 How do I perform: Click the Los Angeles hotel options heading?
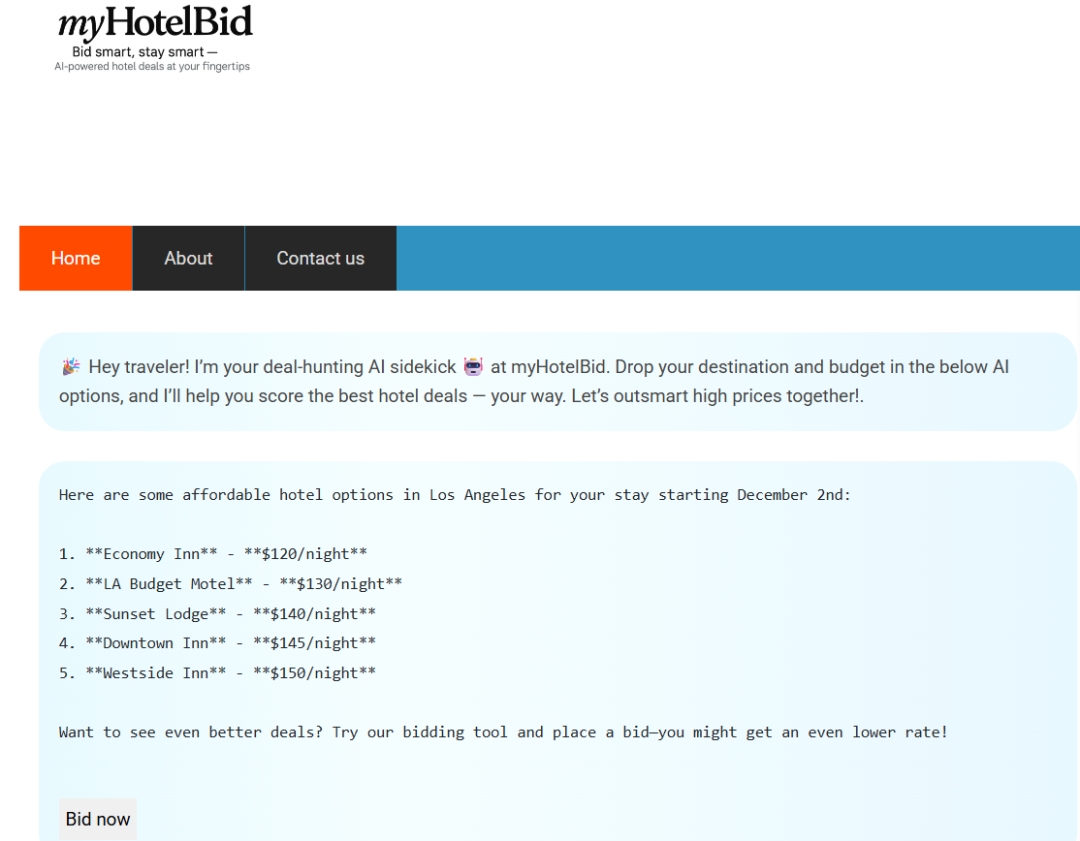click(x=455, y=495)
